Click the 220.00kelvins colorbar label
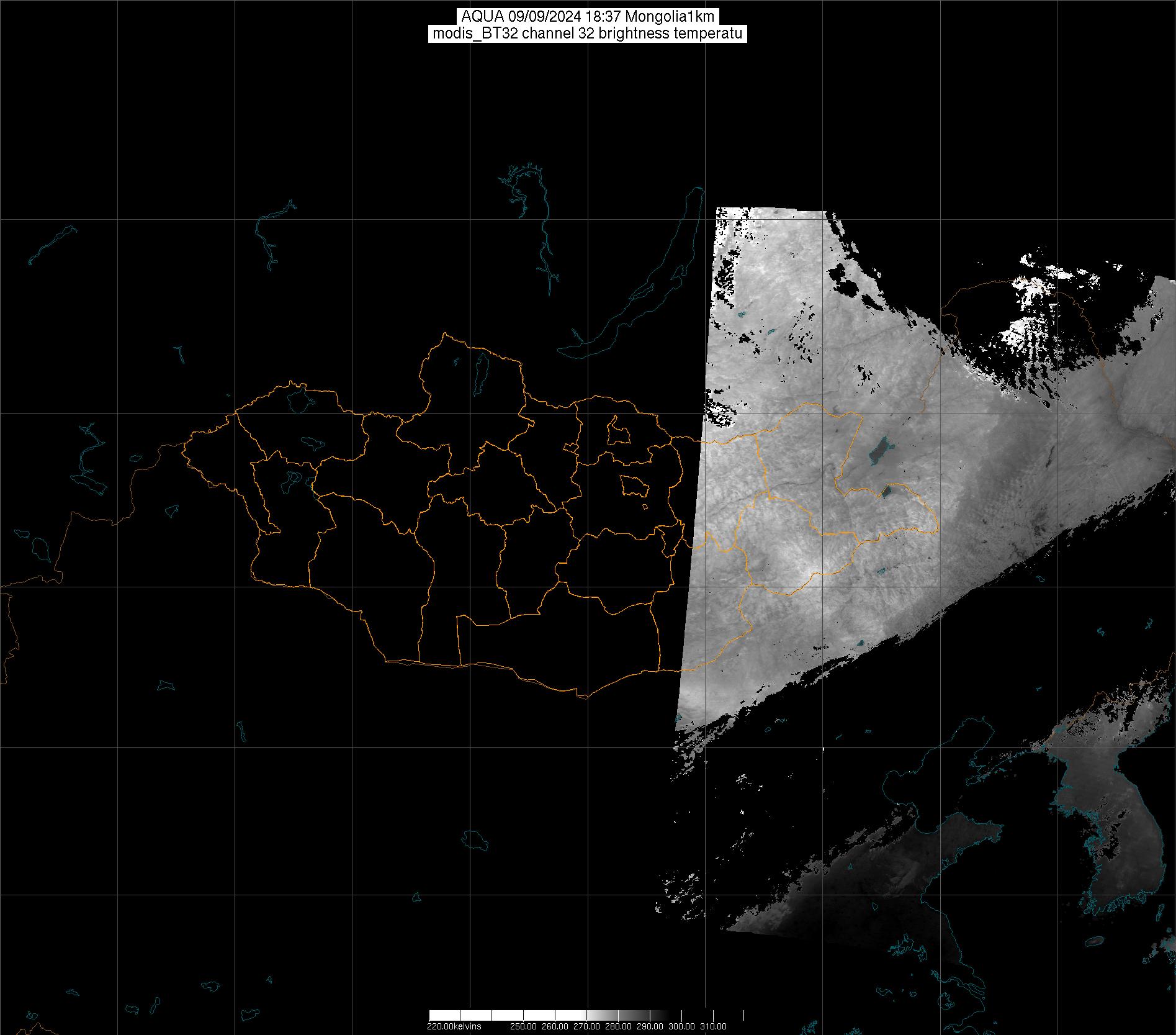This screenshot has width=1176, height=1035. click(454, 1026)
